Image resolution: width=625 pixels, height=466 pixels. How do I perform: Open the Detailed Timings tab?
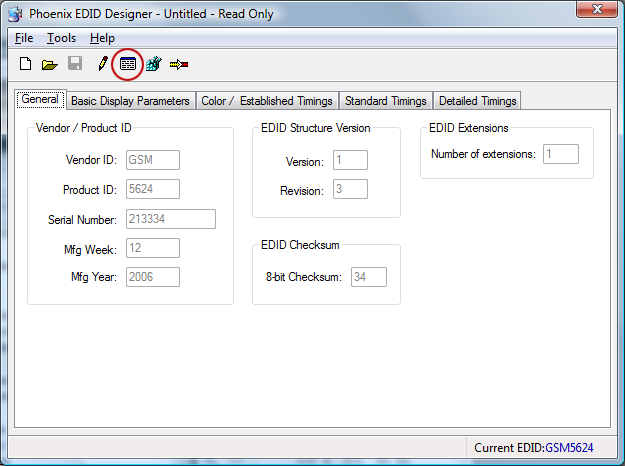point(478,101)
